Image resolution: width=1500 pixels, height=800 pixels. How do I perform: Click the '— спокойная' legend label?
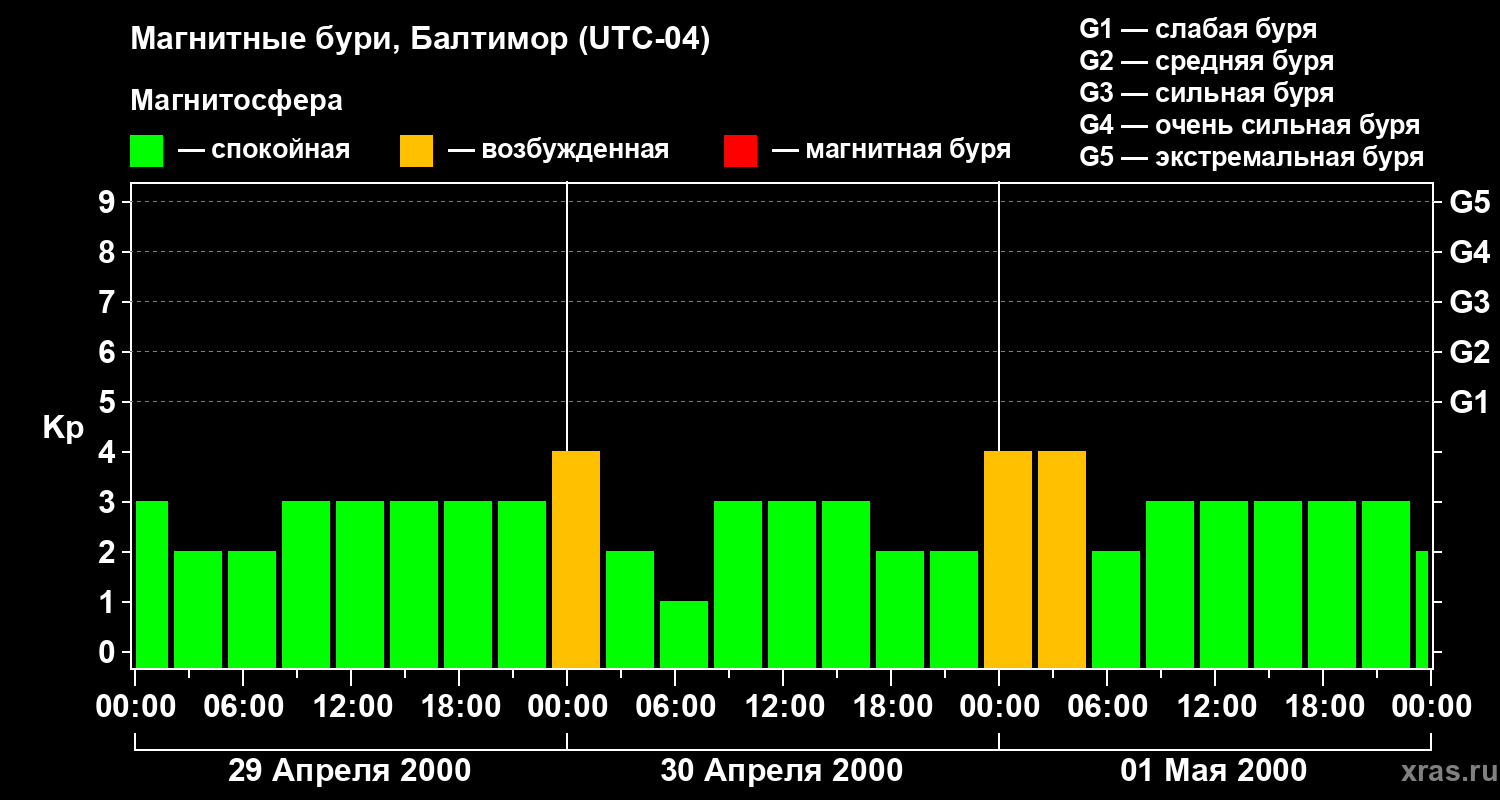coord(264,150)
